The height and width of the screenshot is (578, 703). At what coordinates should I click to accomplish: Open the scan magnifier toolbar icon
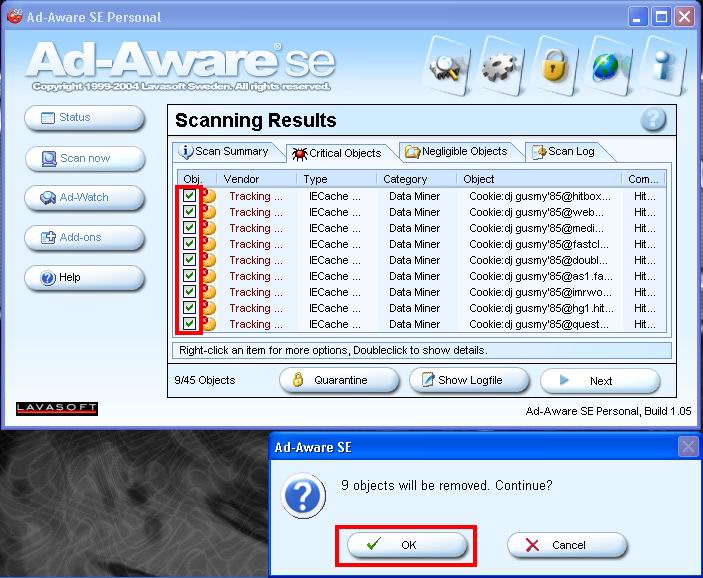[x=447, y=67]
